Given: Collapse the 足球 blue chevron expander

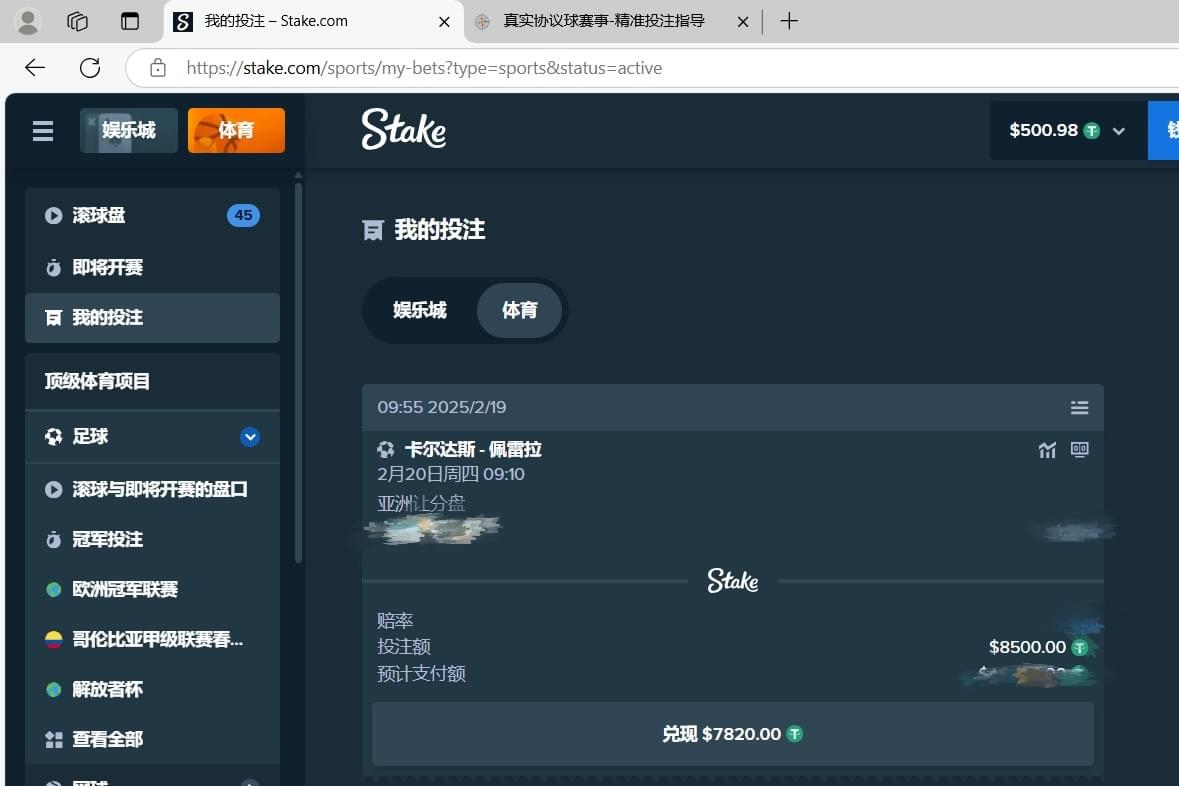Looking at the screenshot, I should tap(250, 437).
